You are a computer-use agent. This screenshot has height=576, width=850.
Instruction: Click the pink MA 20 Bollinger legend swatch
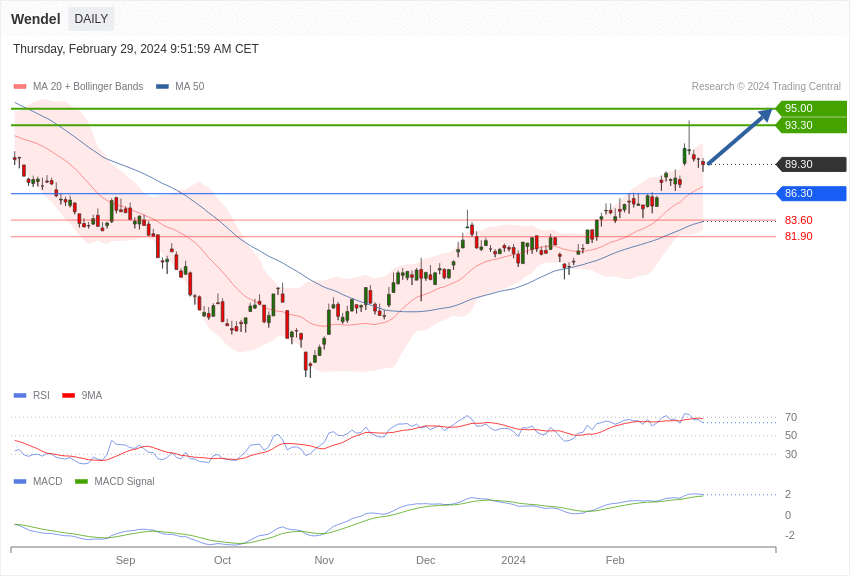20,87
